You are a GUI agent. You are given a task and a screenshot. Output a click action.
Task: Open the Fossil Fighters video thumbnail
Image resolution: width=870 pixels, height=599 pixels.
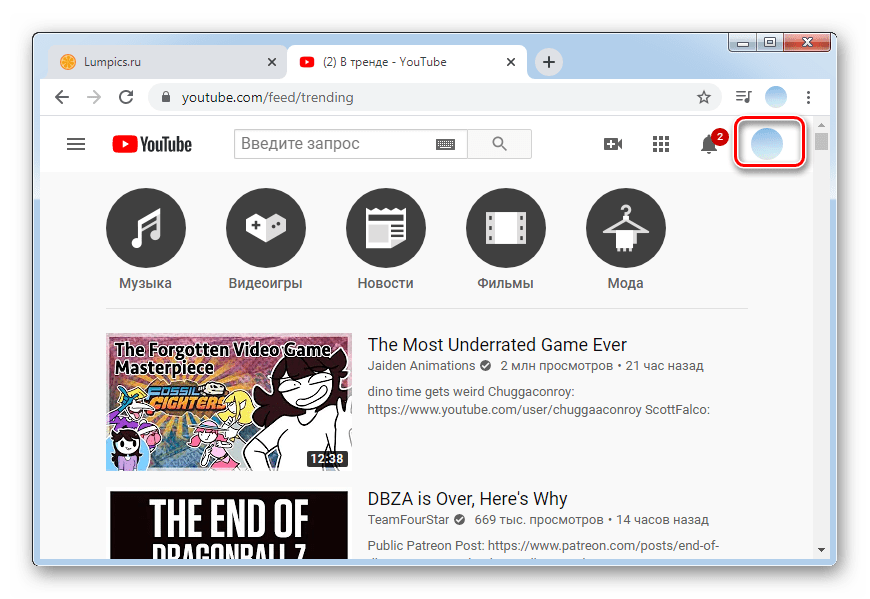click(x=229, y=402)
